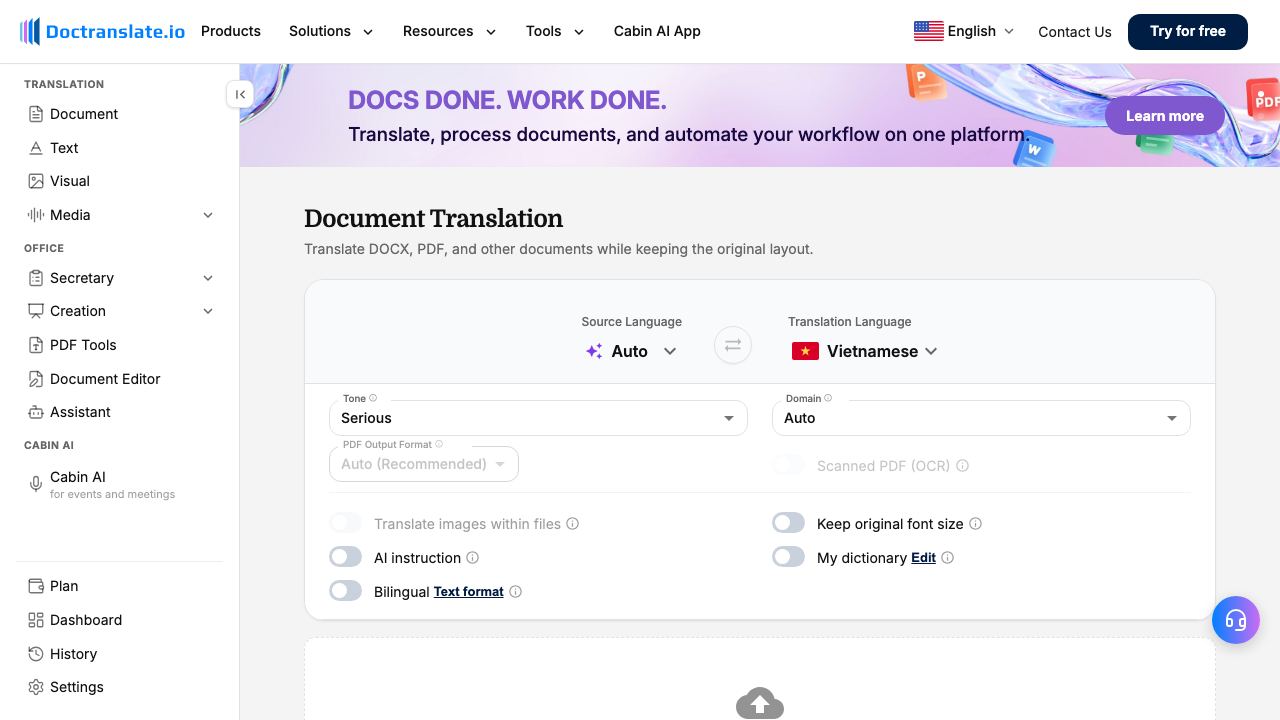
Task: Click the US flag language icon
Action: (x=929, y=31)
